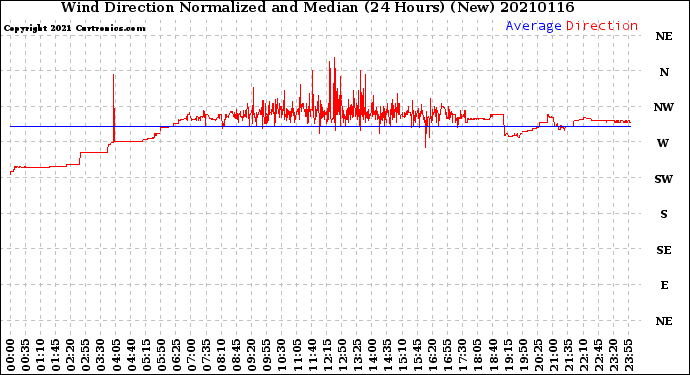Click the '16:20' time label
The width and height of the screenshot is (690, 375).
click(433, 355)
